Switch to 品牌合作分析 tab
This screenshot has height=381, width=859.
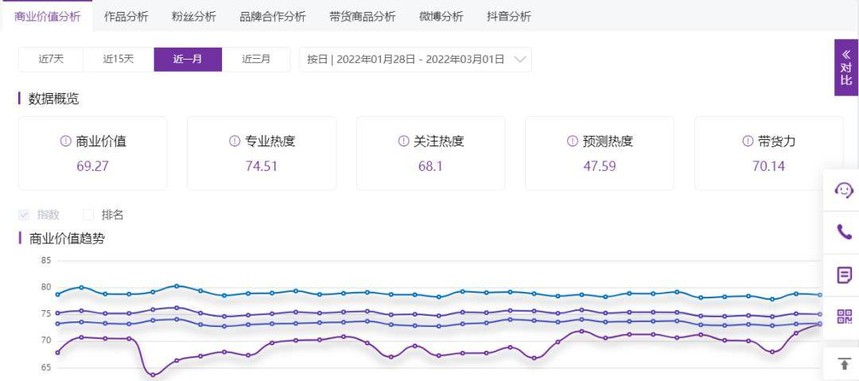(x=272, y=16)
